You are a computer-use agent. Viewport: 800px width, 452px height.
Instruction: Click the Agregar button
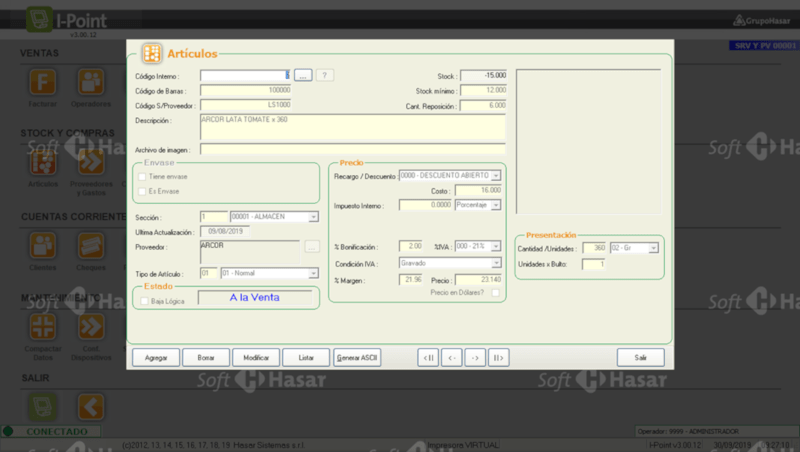tap(156, 357)
